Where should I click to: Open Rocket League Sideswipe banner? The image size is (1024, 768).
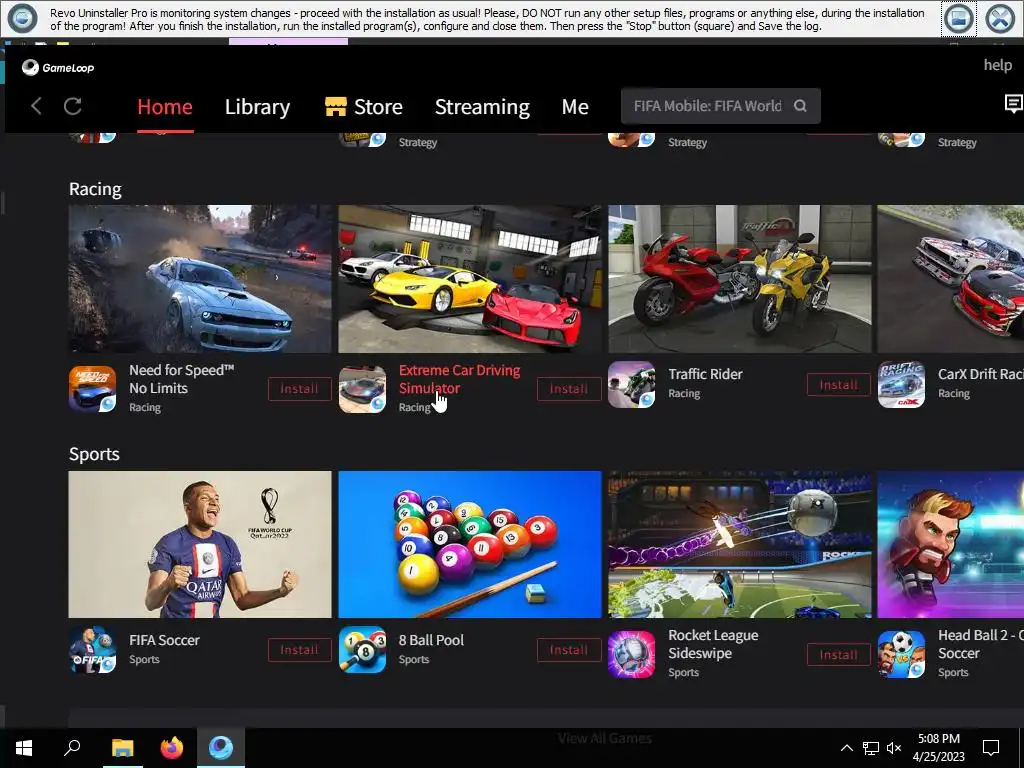point(739,544)
